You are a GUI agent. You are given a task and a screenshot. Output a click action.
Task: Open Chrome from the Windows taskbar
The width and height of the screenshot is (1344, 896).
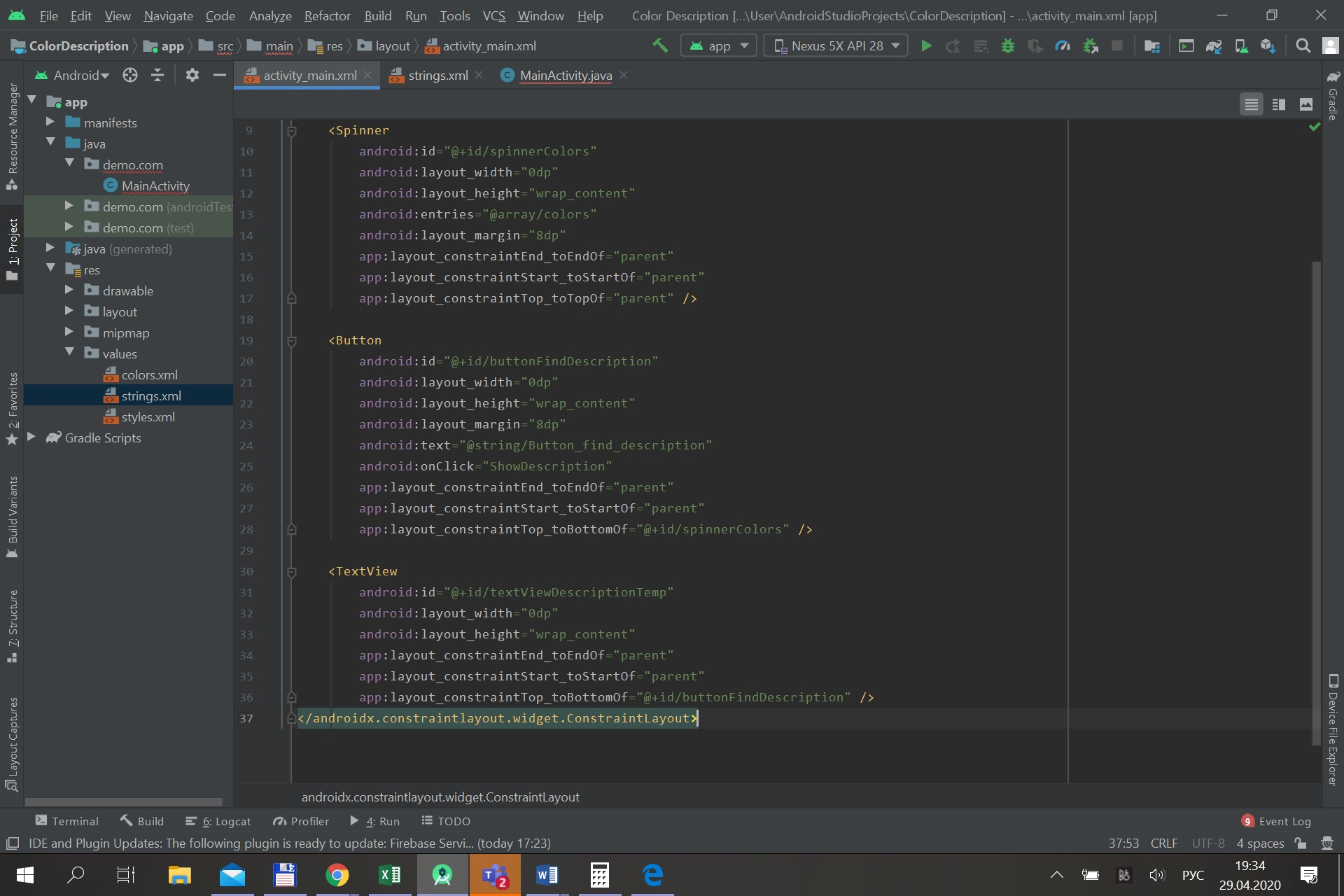coord(337,875)
